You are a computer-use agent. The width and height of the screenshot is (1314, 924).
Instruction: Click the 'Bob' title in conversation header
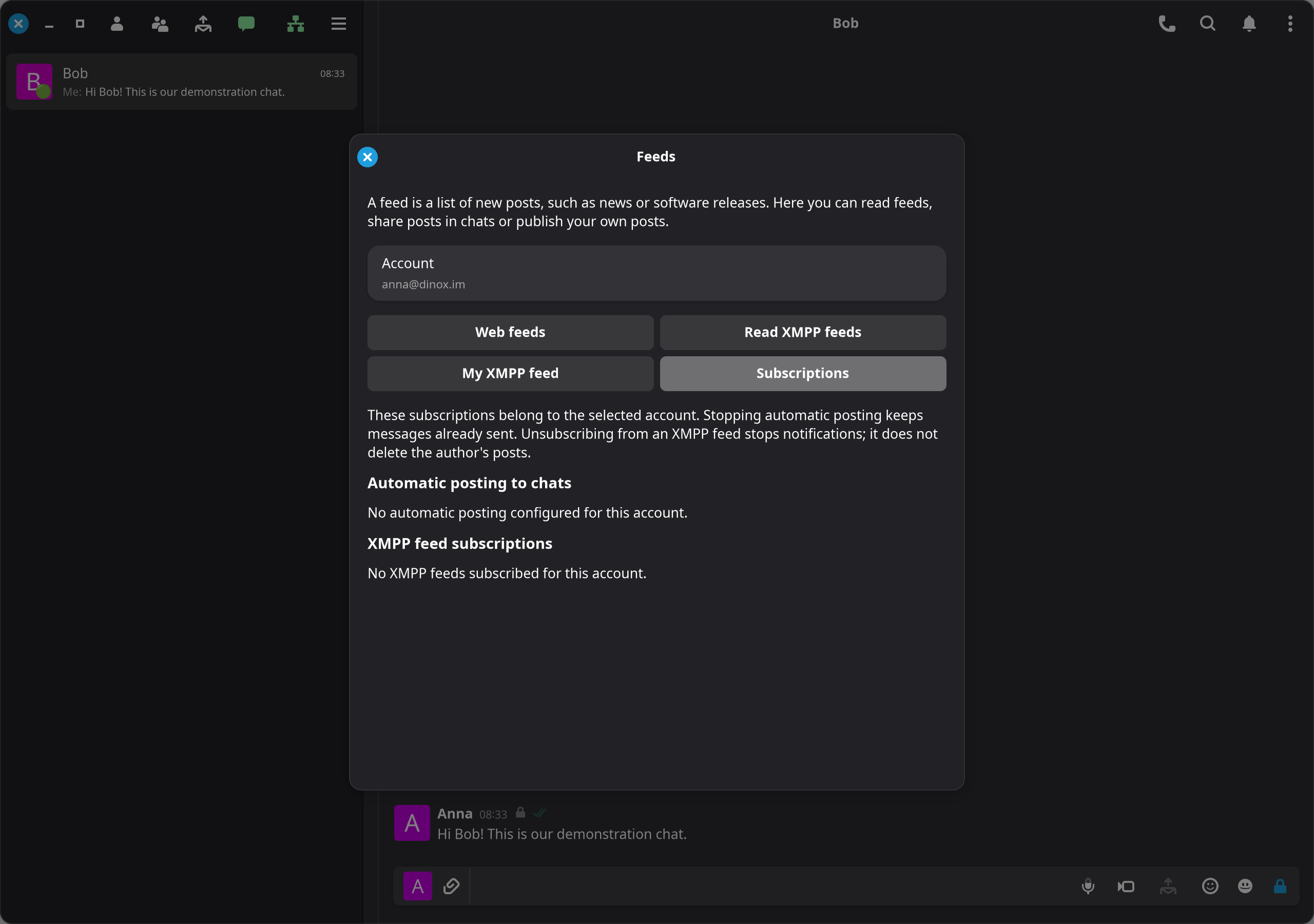coord(845,24)
